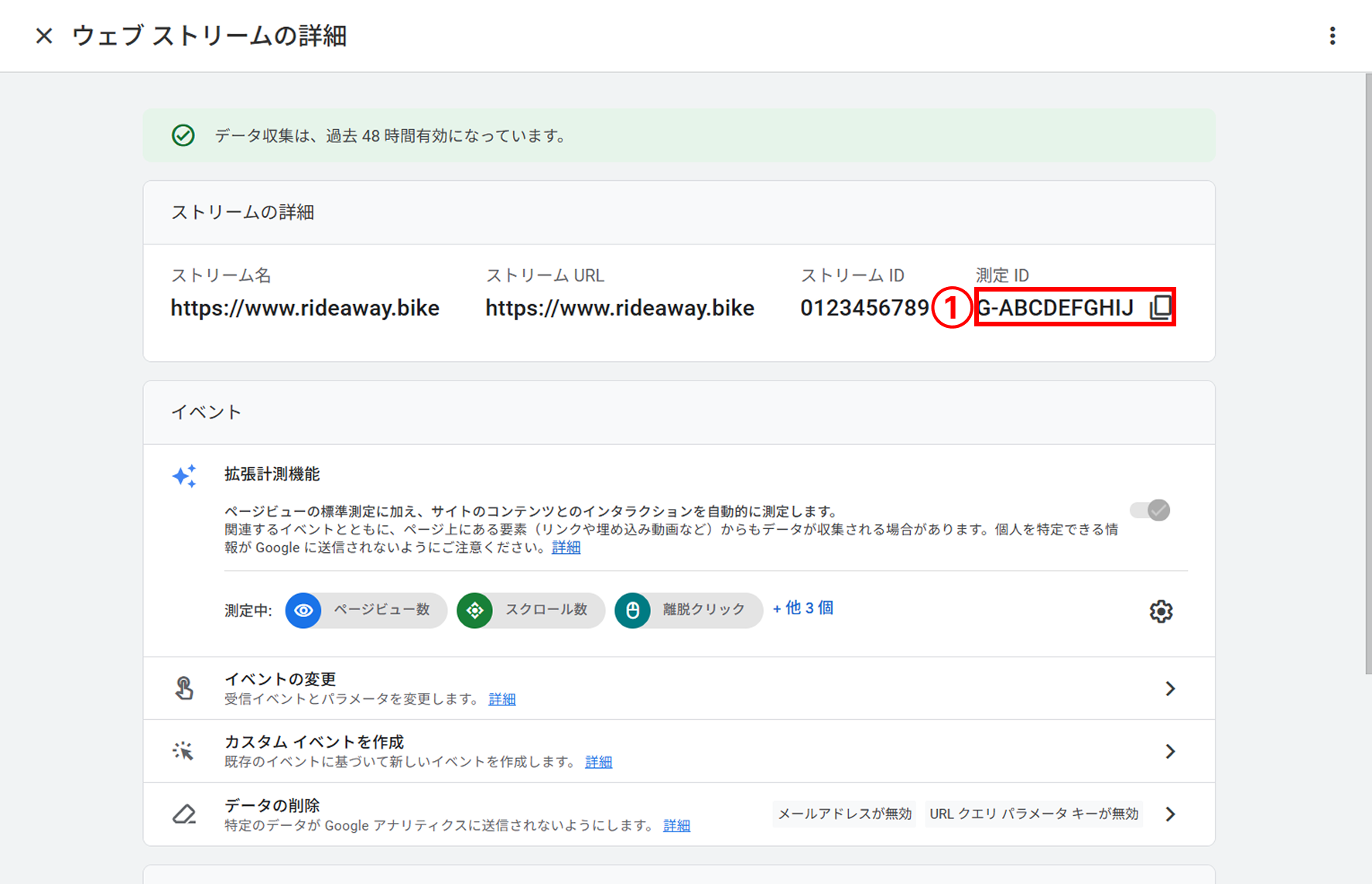
Task: Click the イベントの変更 hand tap icon
Action: (184, 688)
